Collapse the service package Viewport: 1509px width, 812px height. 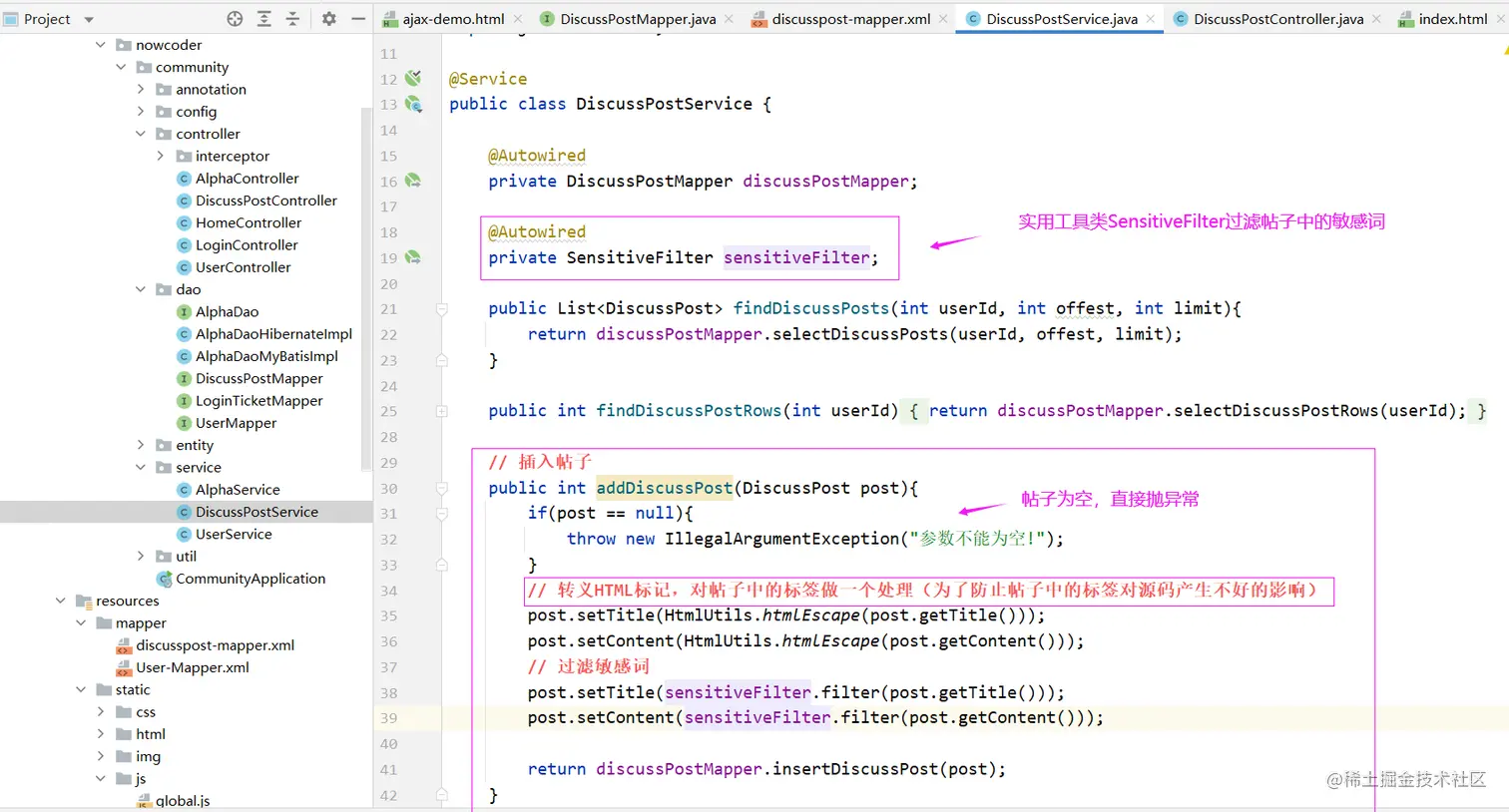pyautogui.click(x=141, y=467)
